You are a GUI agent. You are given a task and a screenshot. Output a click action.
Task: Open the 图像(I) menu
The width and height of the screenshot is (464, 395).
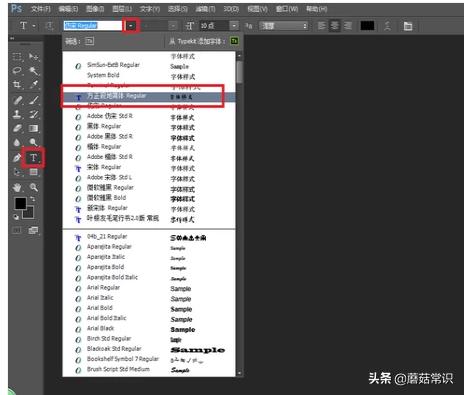coord(95,9)
